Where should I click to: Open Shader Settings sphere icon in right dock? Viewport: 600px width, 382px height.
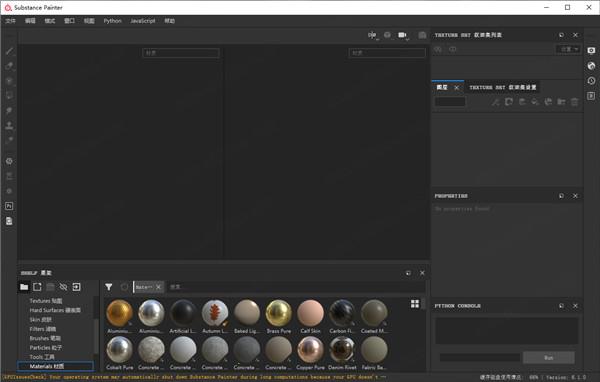pos(591,65)
